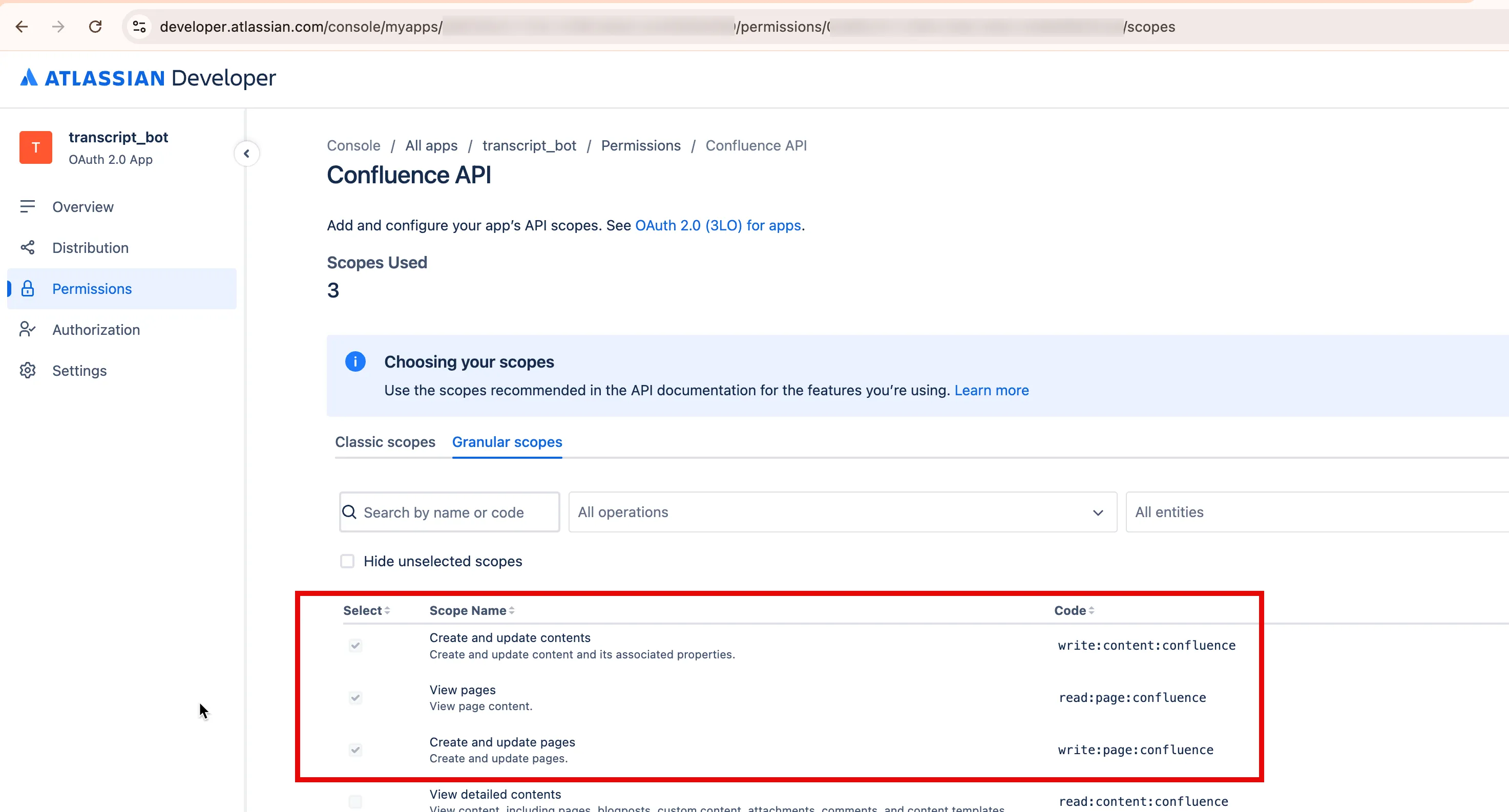Open Distribution in the sidebar
Screen dimensions: 1509x812
(122, 248)
